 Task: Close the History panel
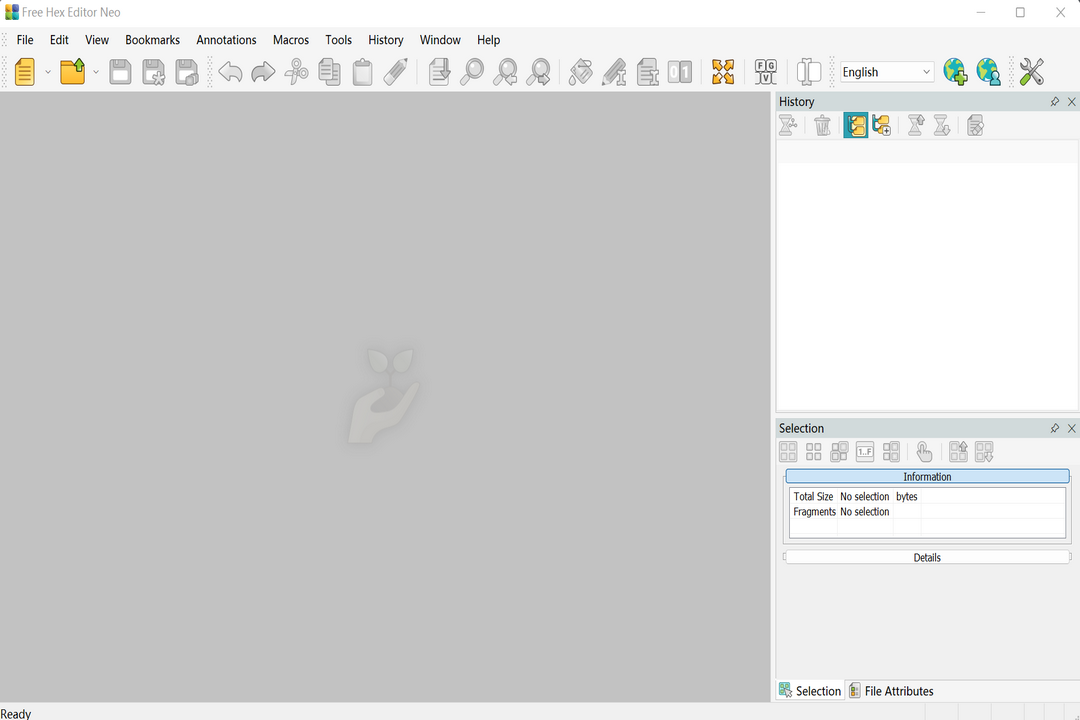click(1072, 102)
